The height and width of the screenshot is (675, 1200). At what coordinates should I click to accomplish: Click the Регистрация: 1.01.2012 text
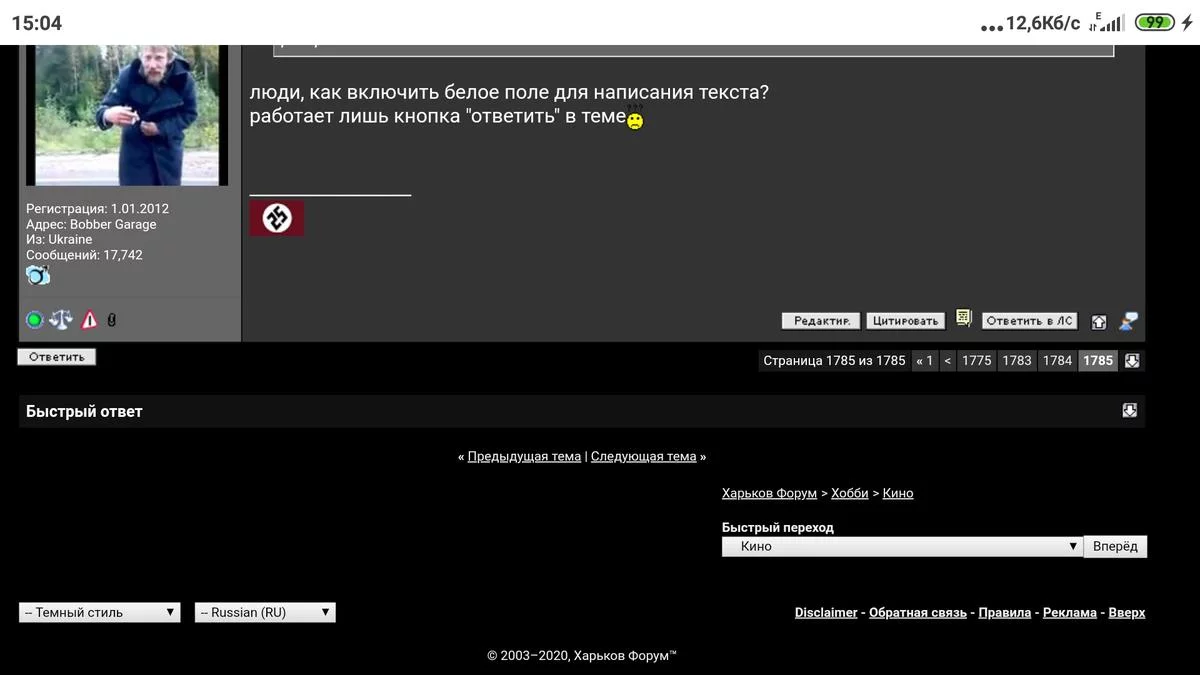(x=97, y=209)
